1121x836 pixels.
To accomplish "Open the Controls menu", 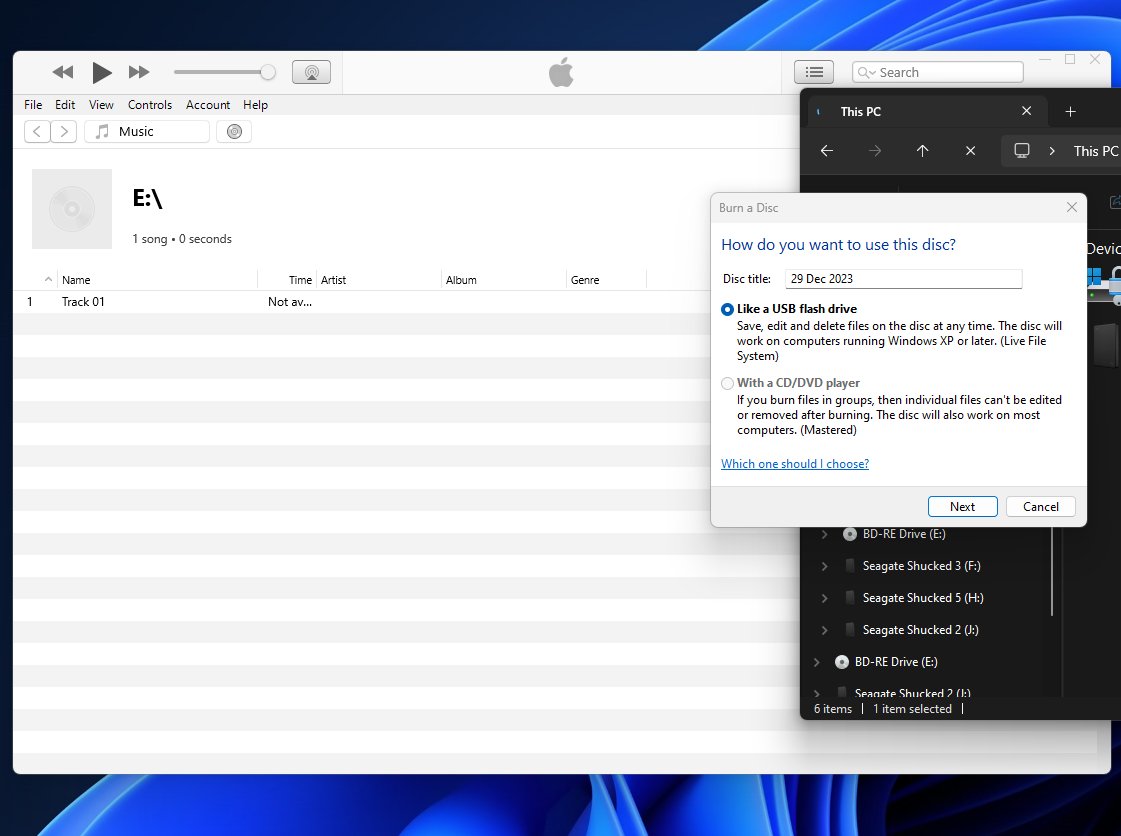I will [150, 105].
